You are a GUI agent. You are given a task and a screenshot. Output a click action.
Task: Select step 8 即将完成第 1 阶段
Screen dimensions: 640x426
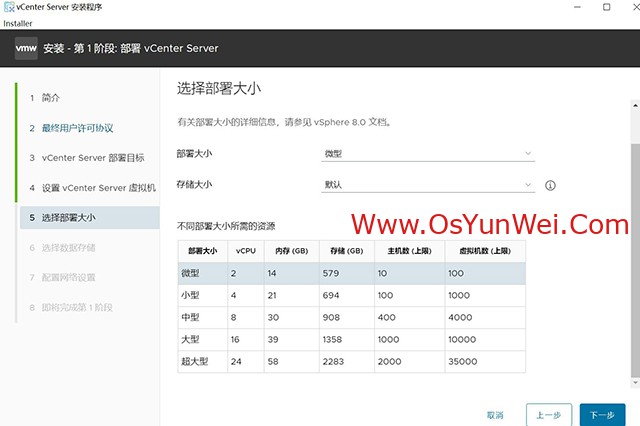(71, 307)
